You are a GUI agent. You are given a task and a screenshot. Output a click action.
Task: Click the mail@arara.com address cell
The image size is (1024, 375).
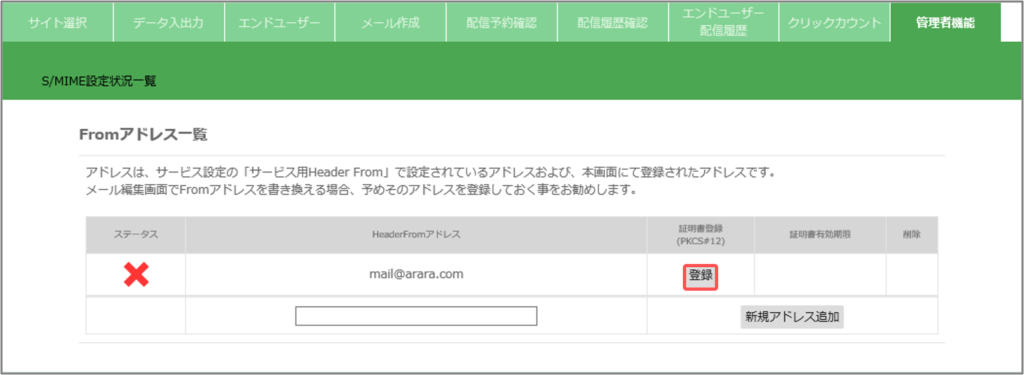416,274
